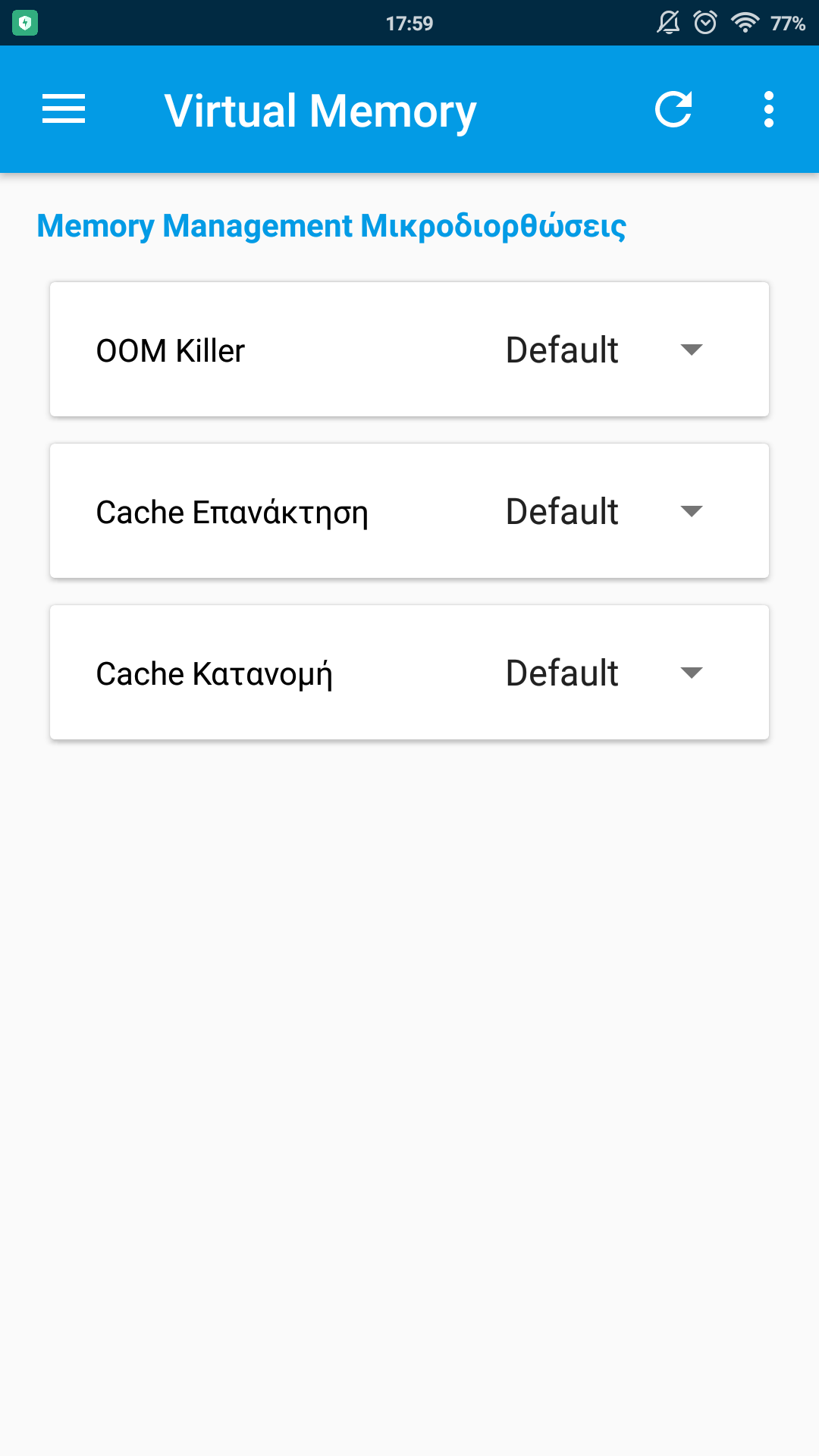This screenshot has height=1456, width=819.
Task: Expand the Cache Επανάκτηση dropdown arrow
Action: tap(692, 511)
